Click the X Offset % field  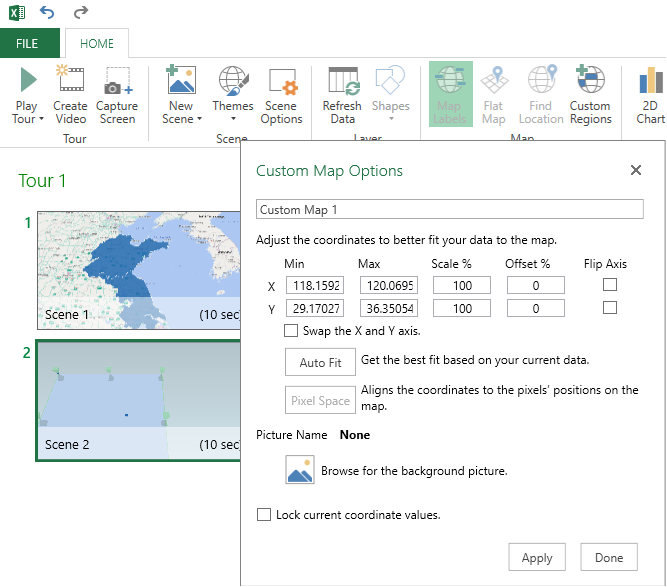coord(536,285)
